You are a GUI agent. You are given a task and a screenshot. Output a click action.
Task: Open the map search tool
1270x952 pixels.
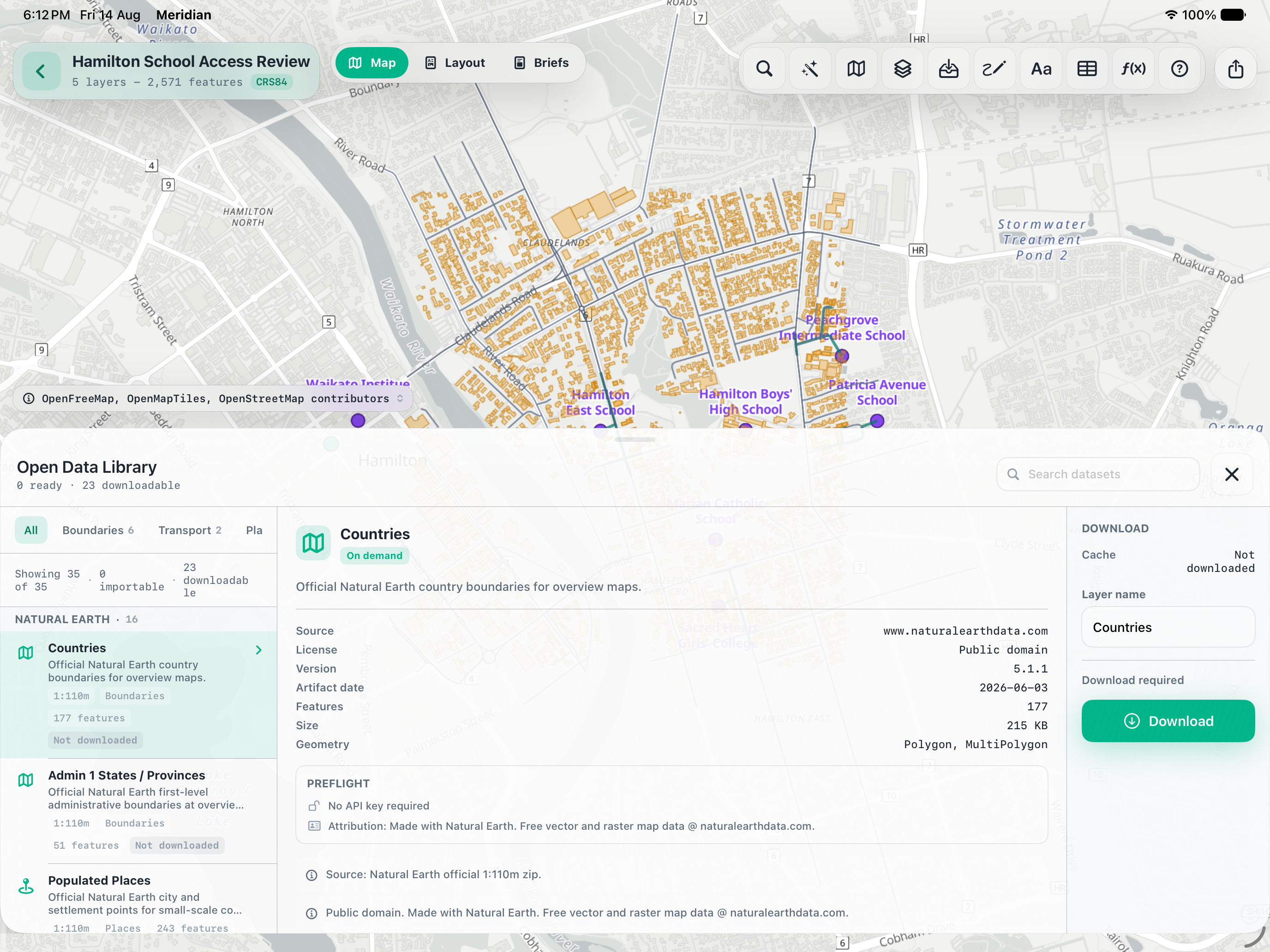click(x=764, y=69)
